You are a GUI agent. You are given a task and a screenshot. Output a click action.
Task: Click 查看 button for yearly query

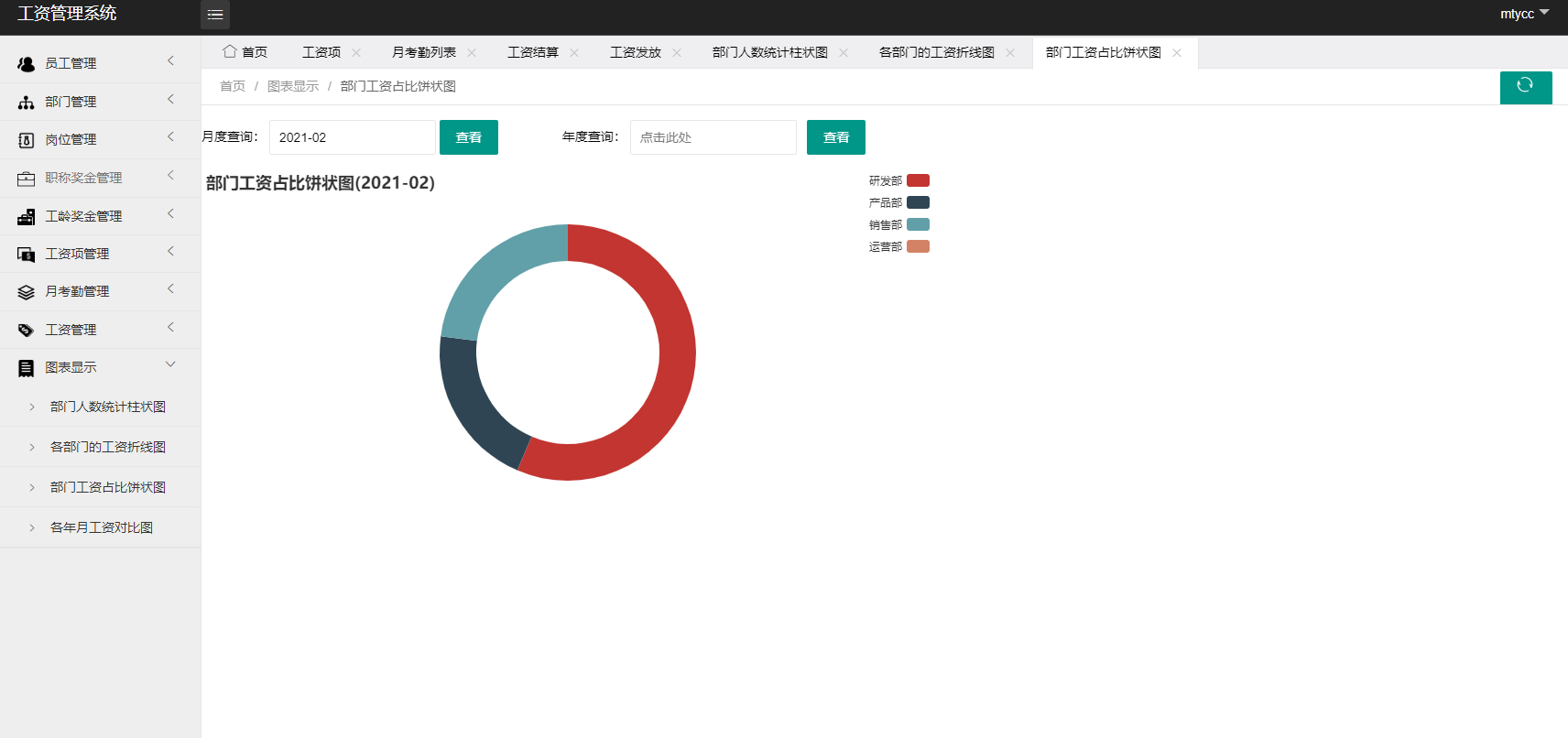(x=836, y=137)
